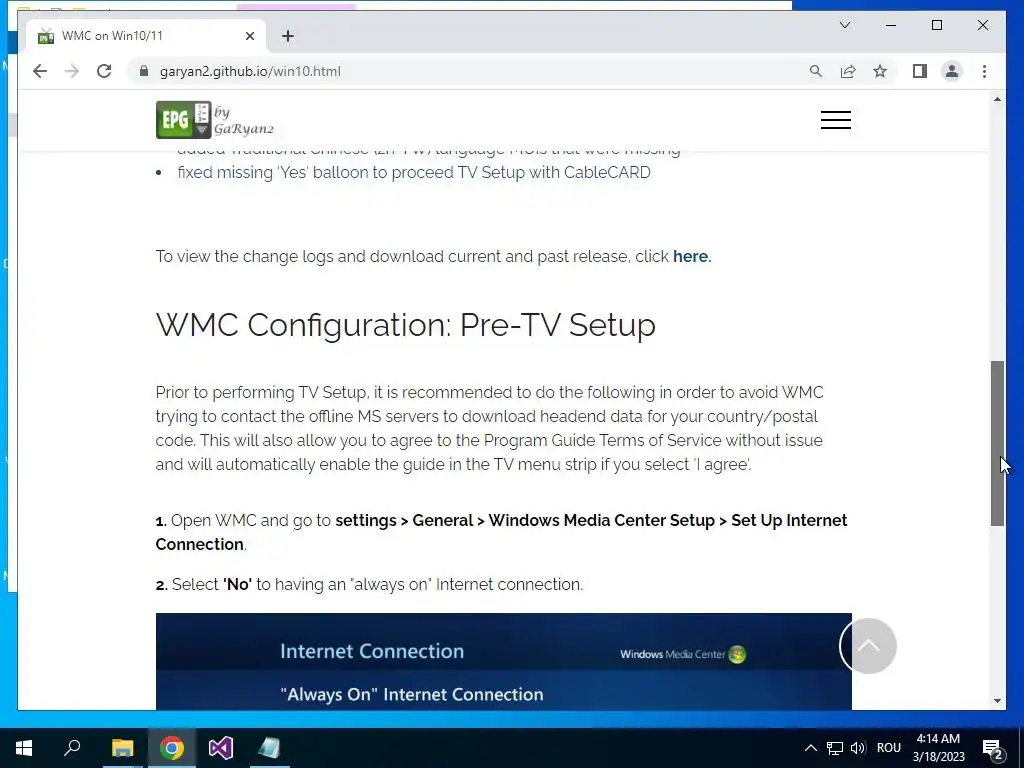Open Visual Studio from the taskbar
The width and height of the screenshot is (1024, 768).
click(221, 748)
